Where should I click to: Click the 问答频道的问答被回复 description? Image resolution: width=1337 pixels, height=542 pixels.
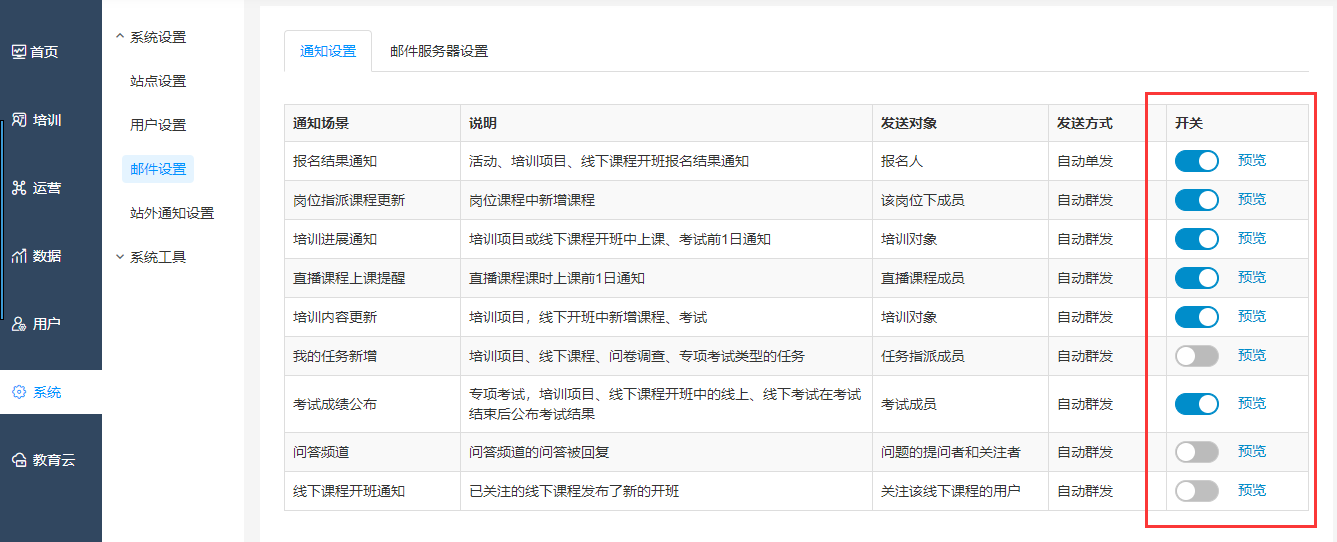point(539,452)
